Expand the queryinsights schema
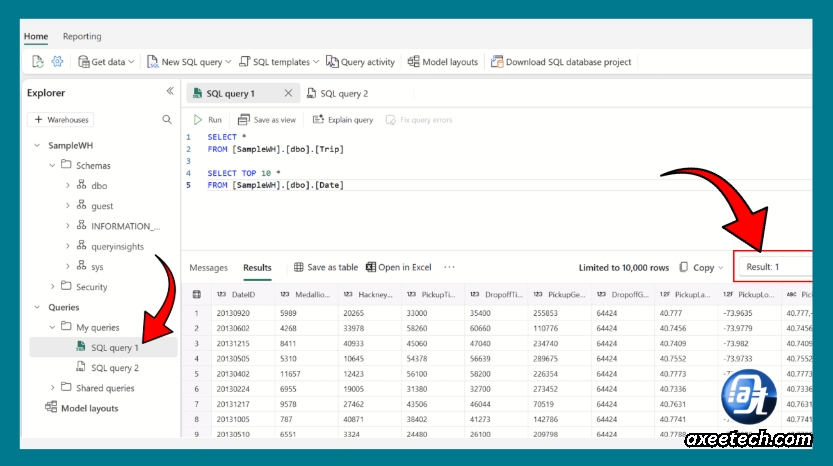 coord(67,246)
